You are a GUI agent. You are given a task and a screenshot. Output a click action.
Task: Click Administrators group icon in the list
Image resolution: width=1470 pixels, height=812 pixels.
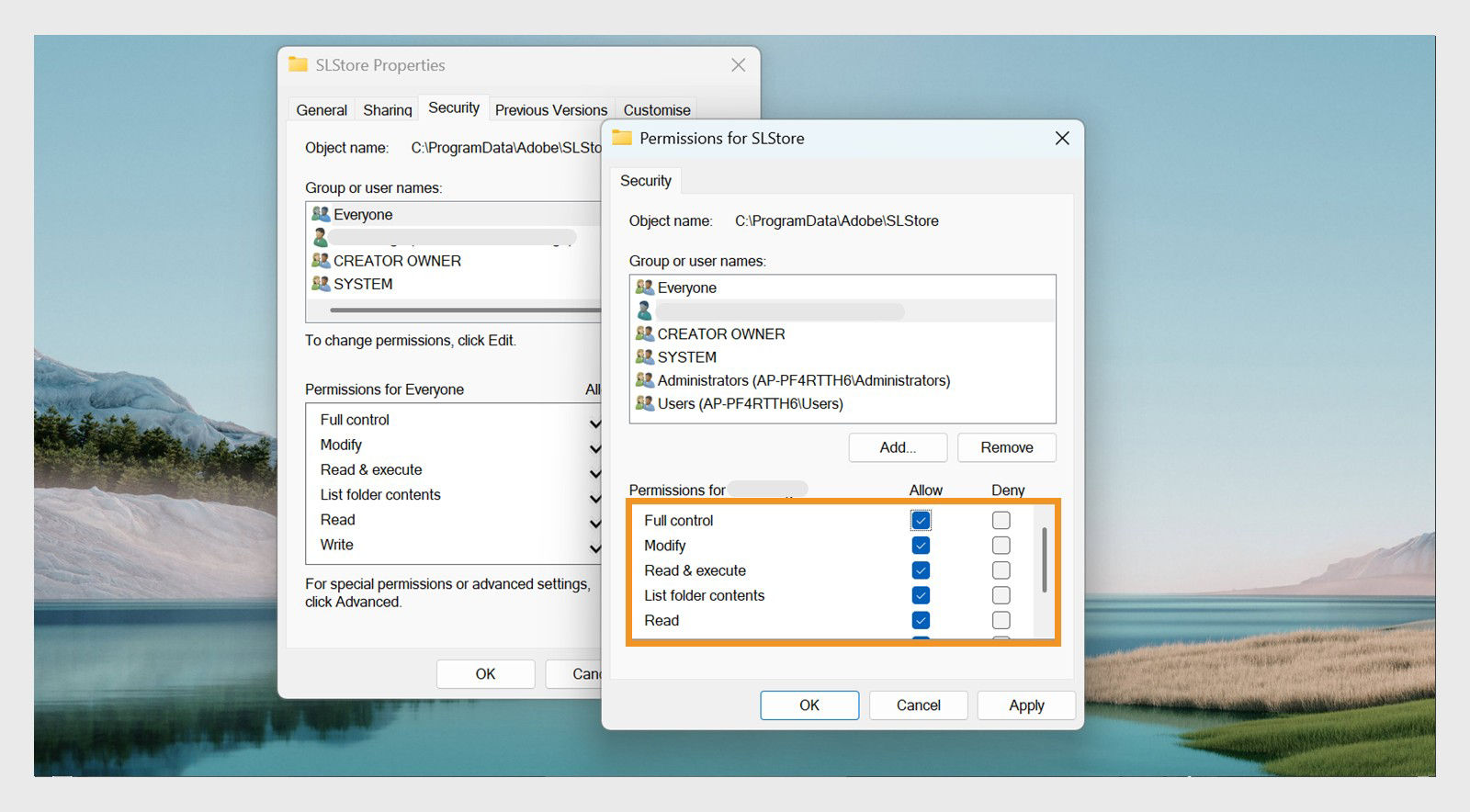point(645,379)
